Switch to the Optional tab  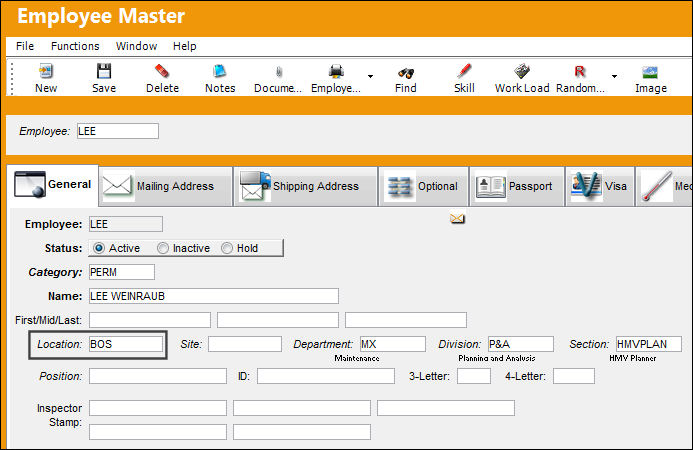[423, 186]
